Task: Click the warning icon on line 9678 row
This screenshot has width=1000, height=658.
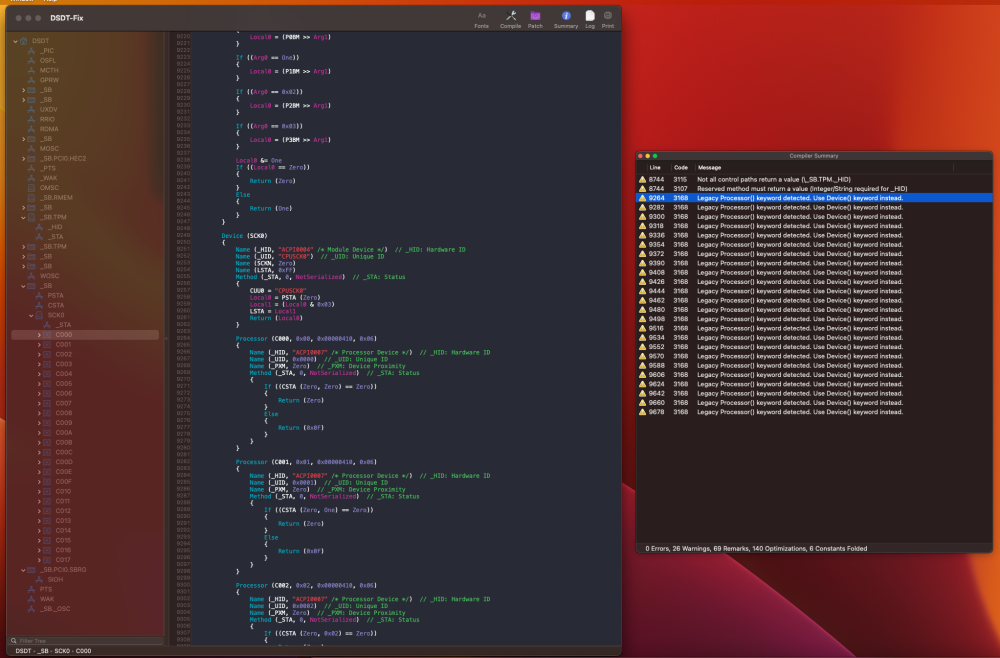Action: (642, 413)
